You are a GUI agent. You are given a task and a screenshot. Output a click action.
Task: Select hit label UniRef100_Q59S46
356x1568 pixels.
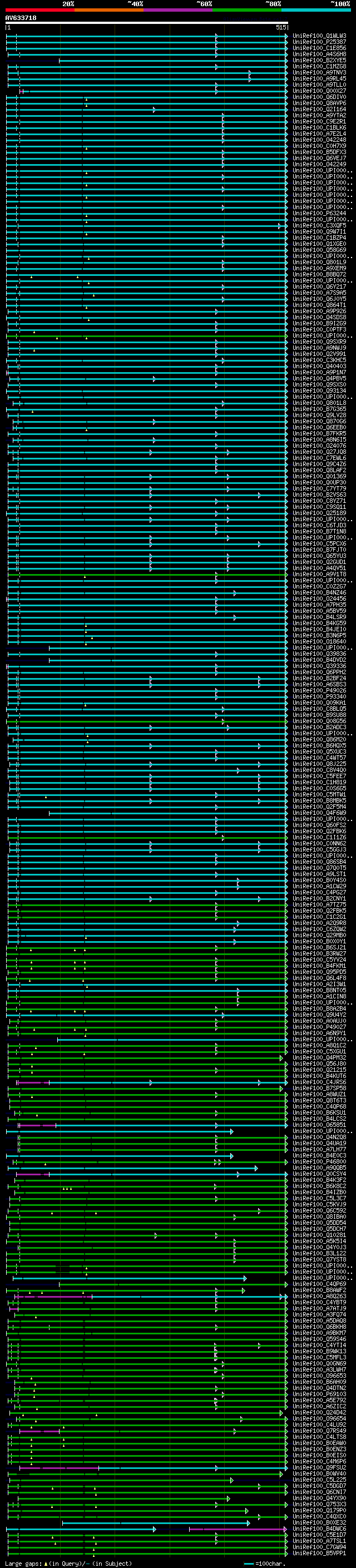pos(319,1339)
